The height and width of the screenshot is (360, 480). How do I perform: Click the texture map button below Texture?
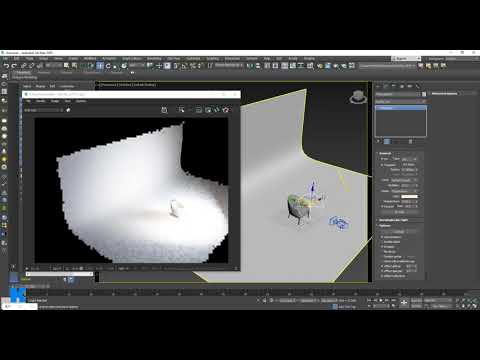[x=399, y=212]
